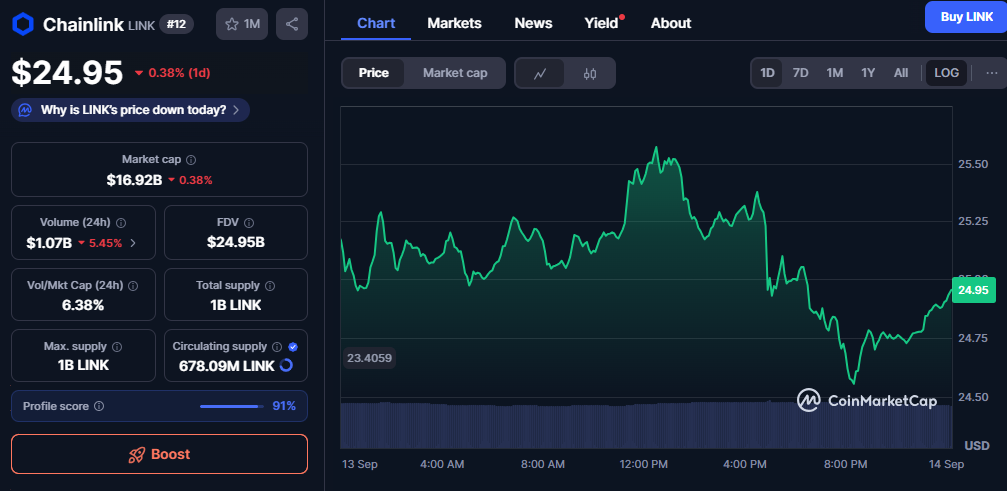Open the Markets tab
1007x491 pixels.
point(454,23)
